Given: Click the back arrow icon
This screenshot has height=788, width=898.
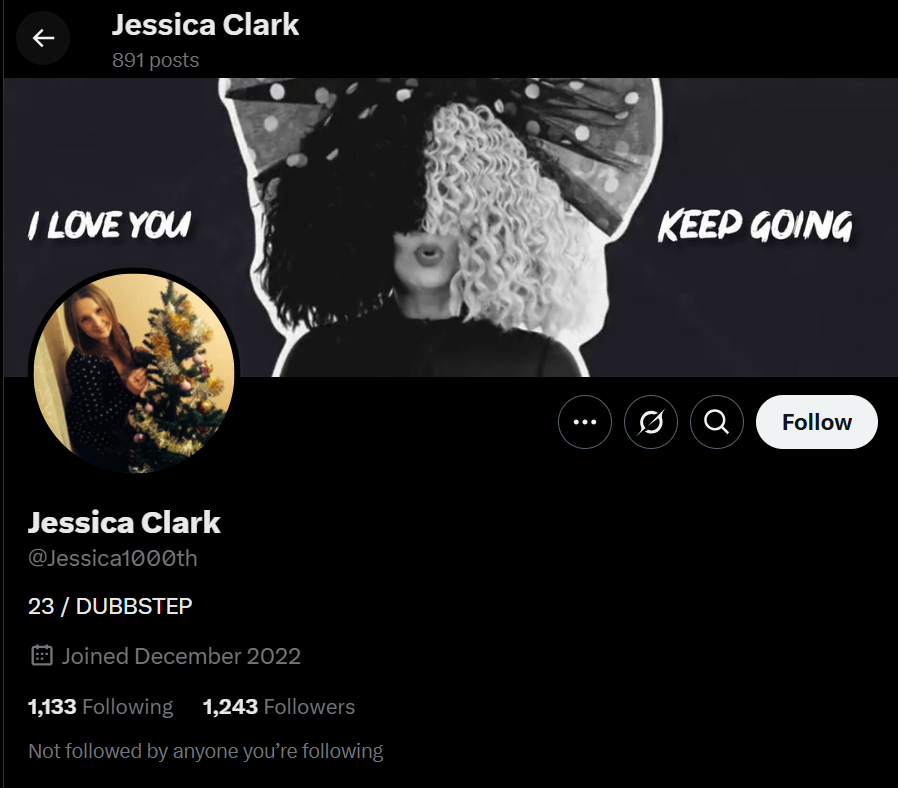Looking at the screenshot, I should [43, 38].
